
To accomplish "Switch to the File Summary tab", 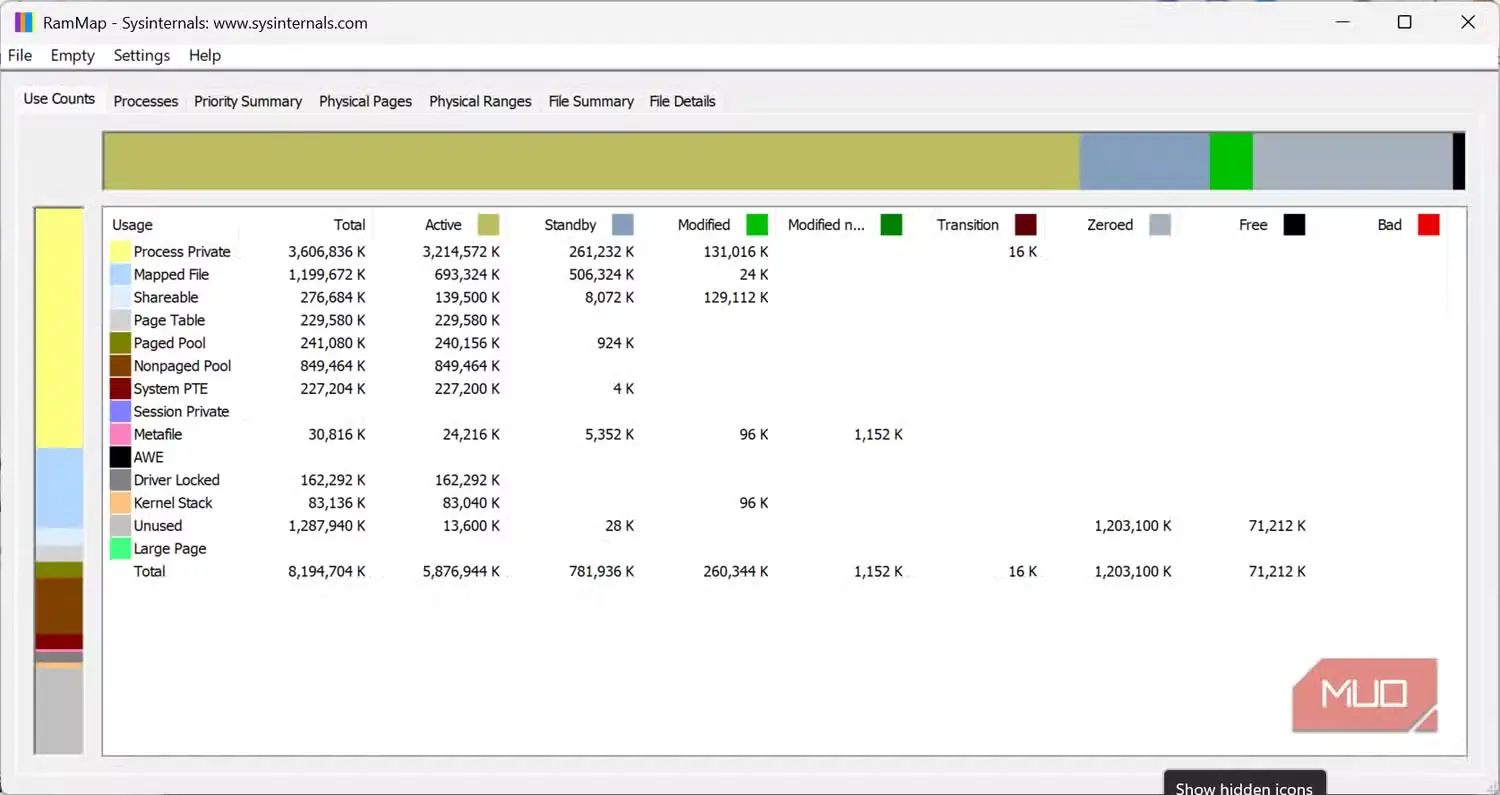I will pyautogui.click(x=591, y=101).
